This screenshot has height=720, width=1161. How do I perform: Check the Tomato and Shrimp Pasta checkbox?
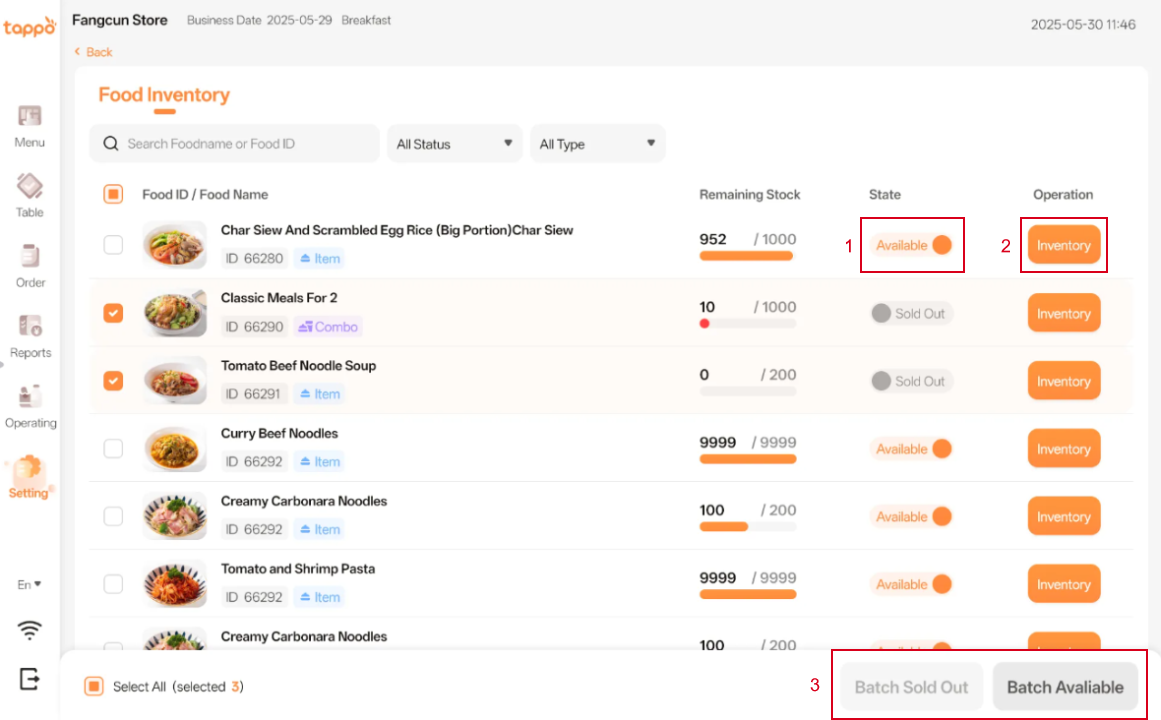[x=114, y=584]
